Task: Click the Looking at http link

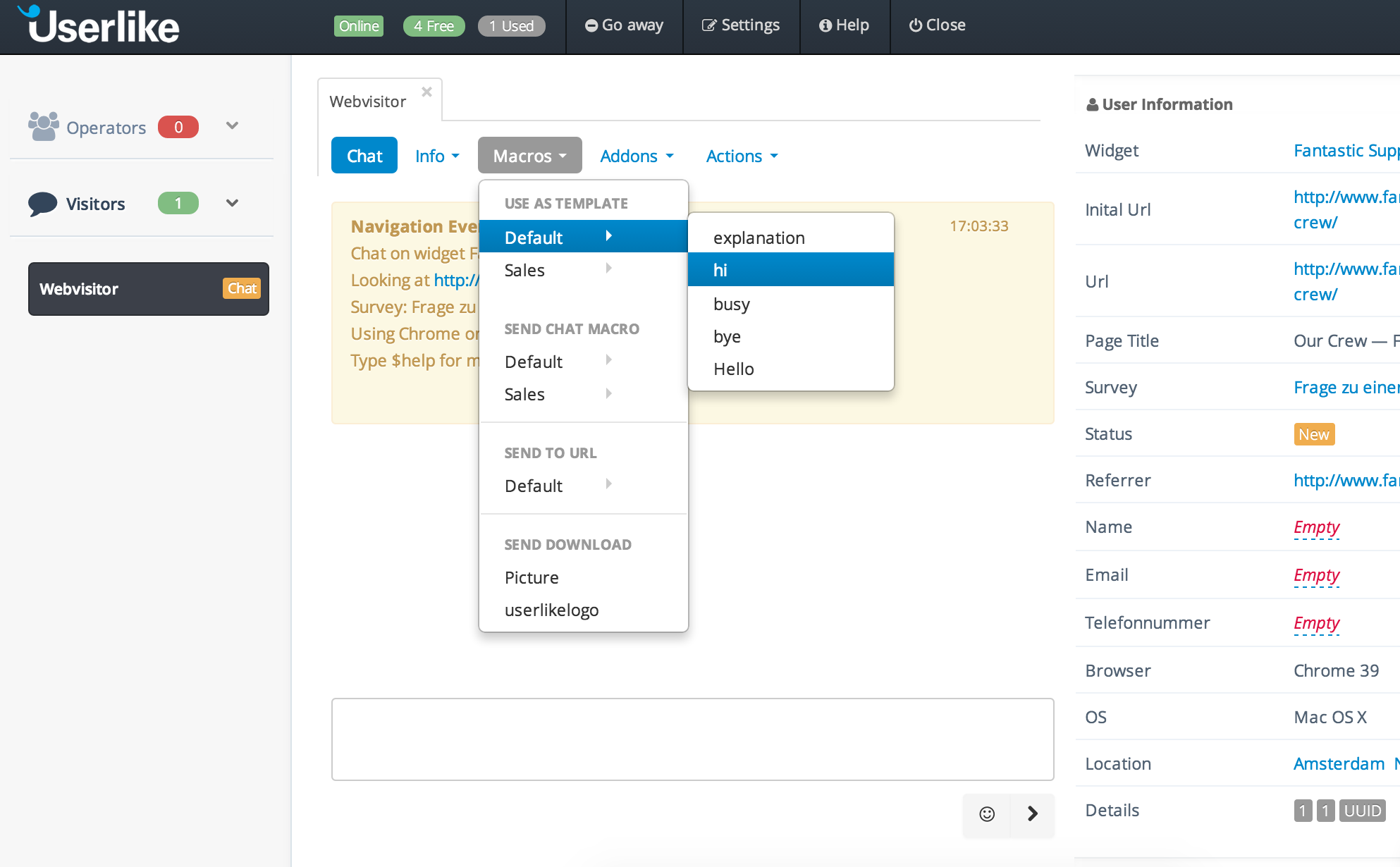Action: [456, 280]
